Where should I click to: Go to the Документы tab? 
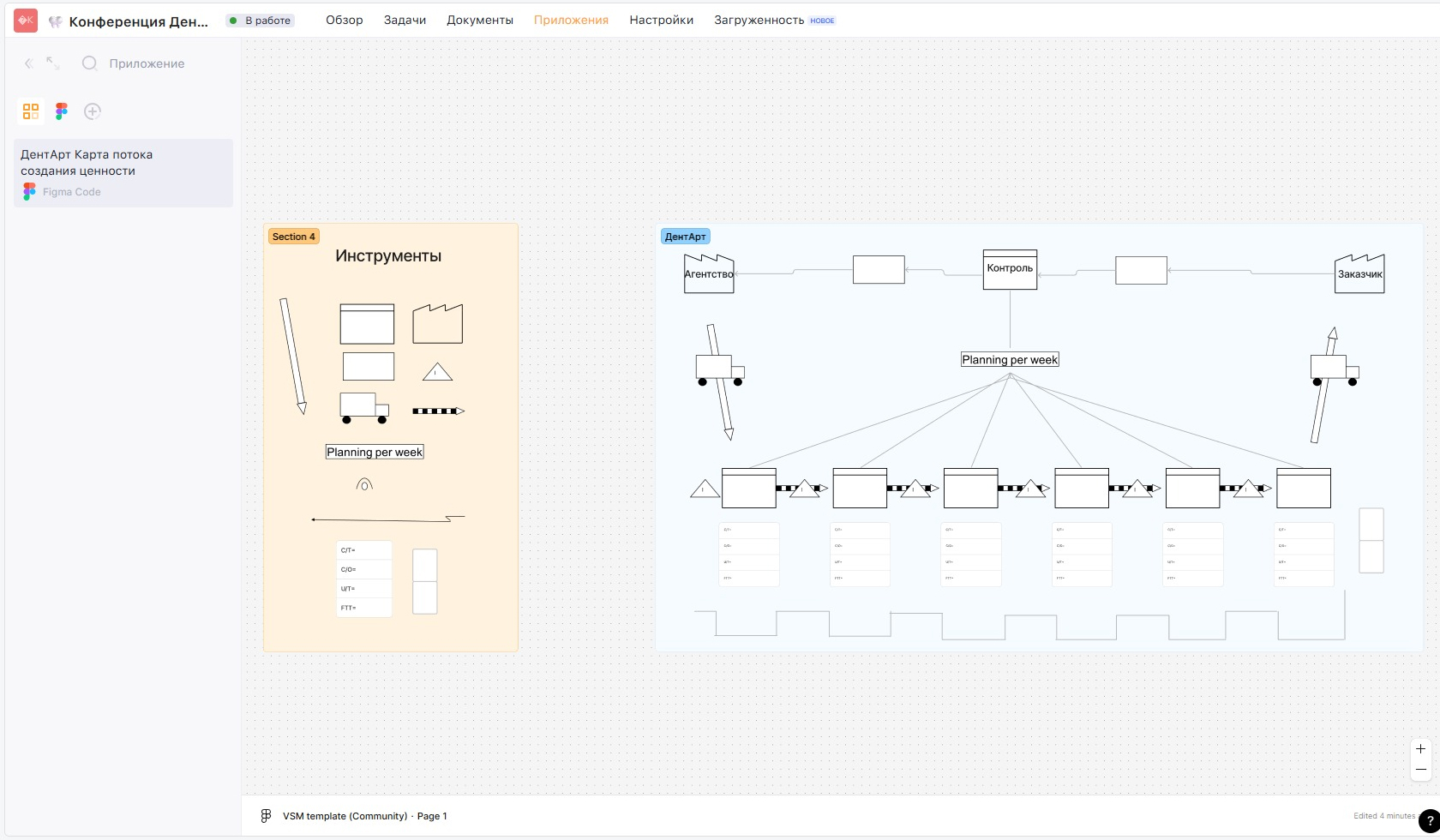(480, 20)
